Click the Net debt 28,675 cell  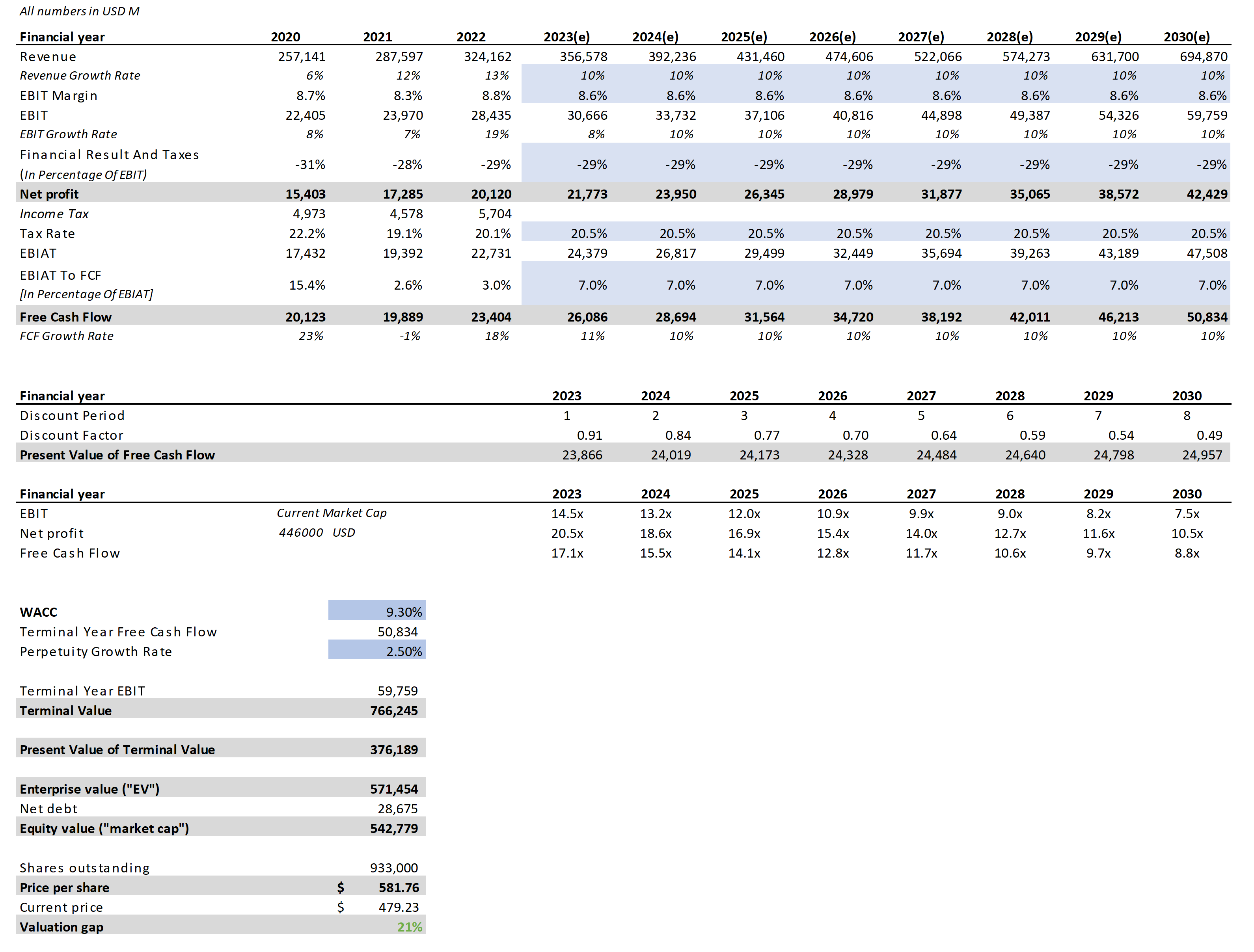397,809
